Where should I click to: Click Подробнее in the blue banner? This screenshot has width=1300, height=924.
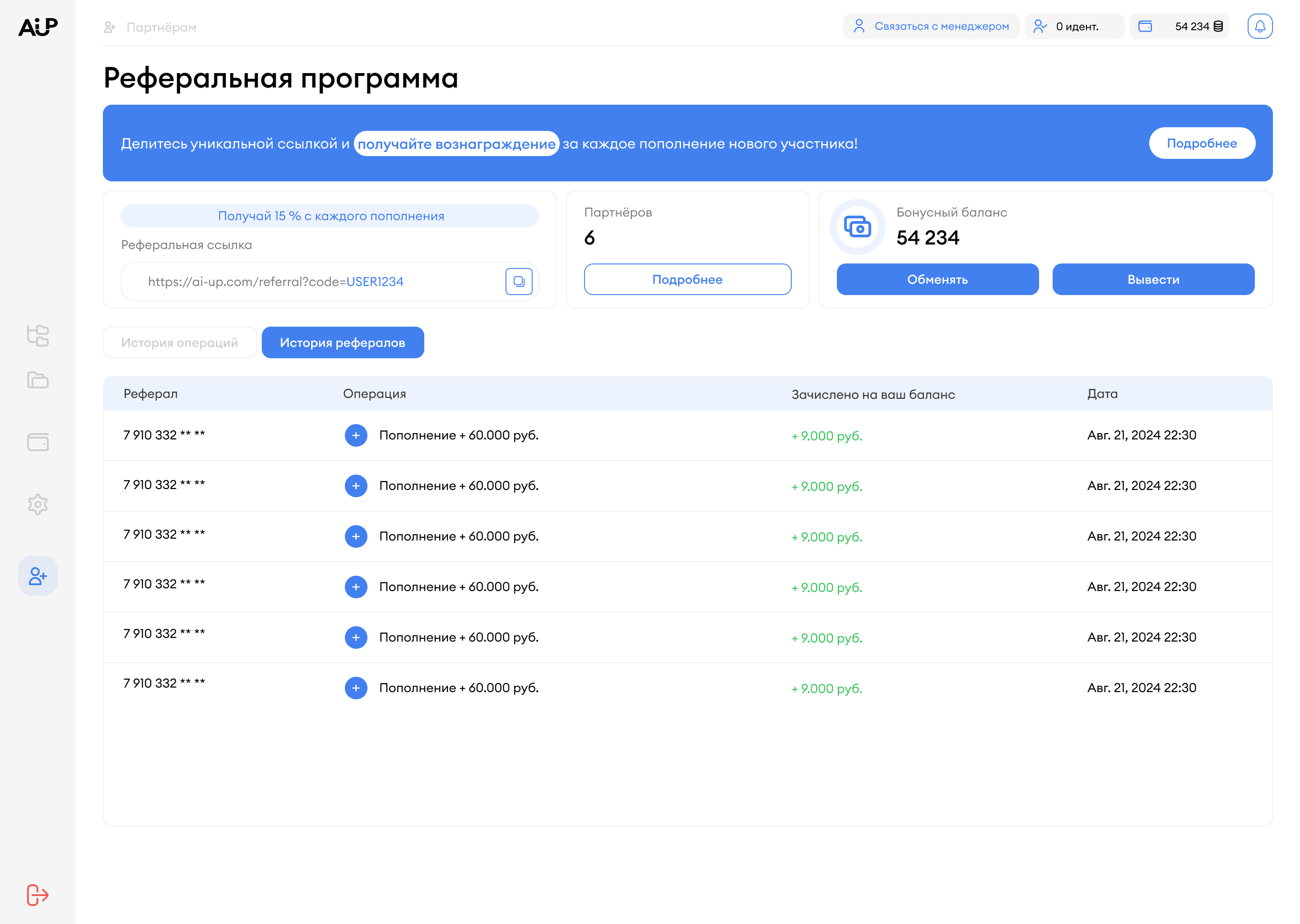point(1202,143)
